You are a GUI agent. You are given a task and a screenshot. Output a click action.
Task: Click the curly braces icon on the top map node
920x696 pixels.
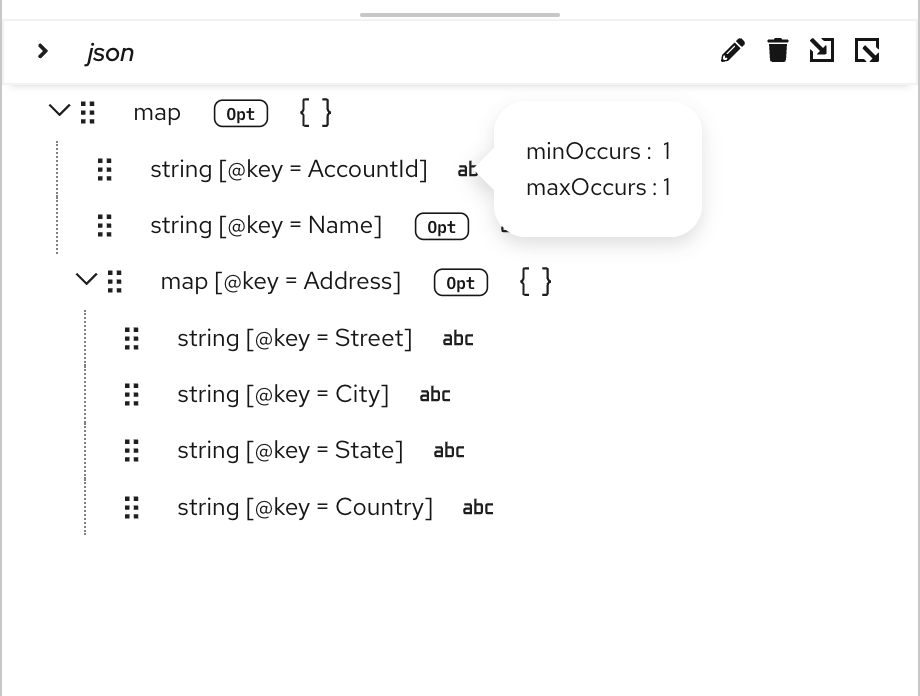coord(315,113)
